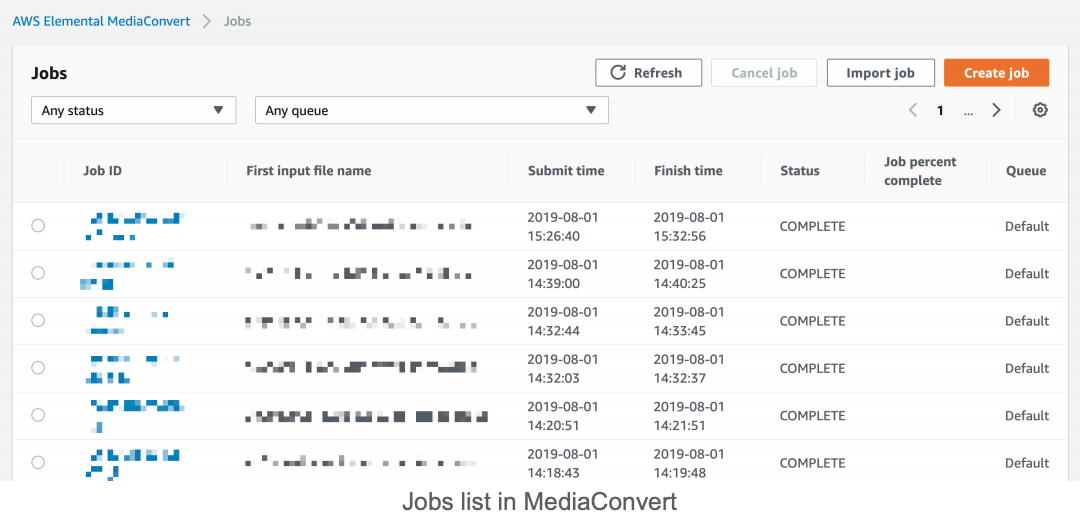Image resolution: width=1080 pixels, height=517 pixels.
Task: Click page number 1 in pagination
Action: click(940, 111)
